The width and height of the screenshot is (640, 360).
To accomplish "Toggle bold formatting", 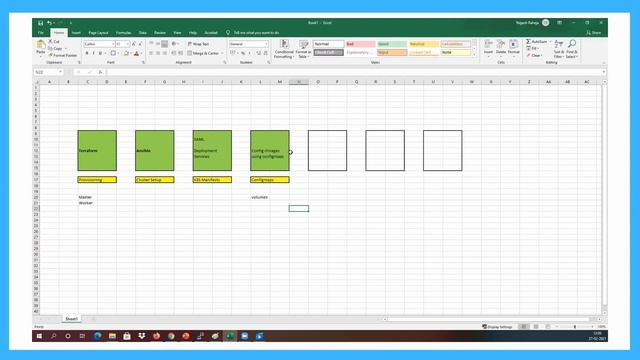I will point(87,53).
